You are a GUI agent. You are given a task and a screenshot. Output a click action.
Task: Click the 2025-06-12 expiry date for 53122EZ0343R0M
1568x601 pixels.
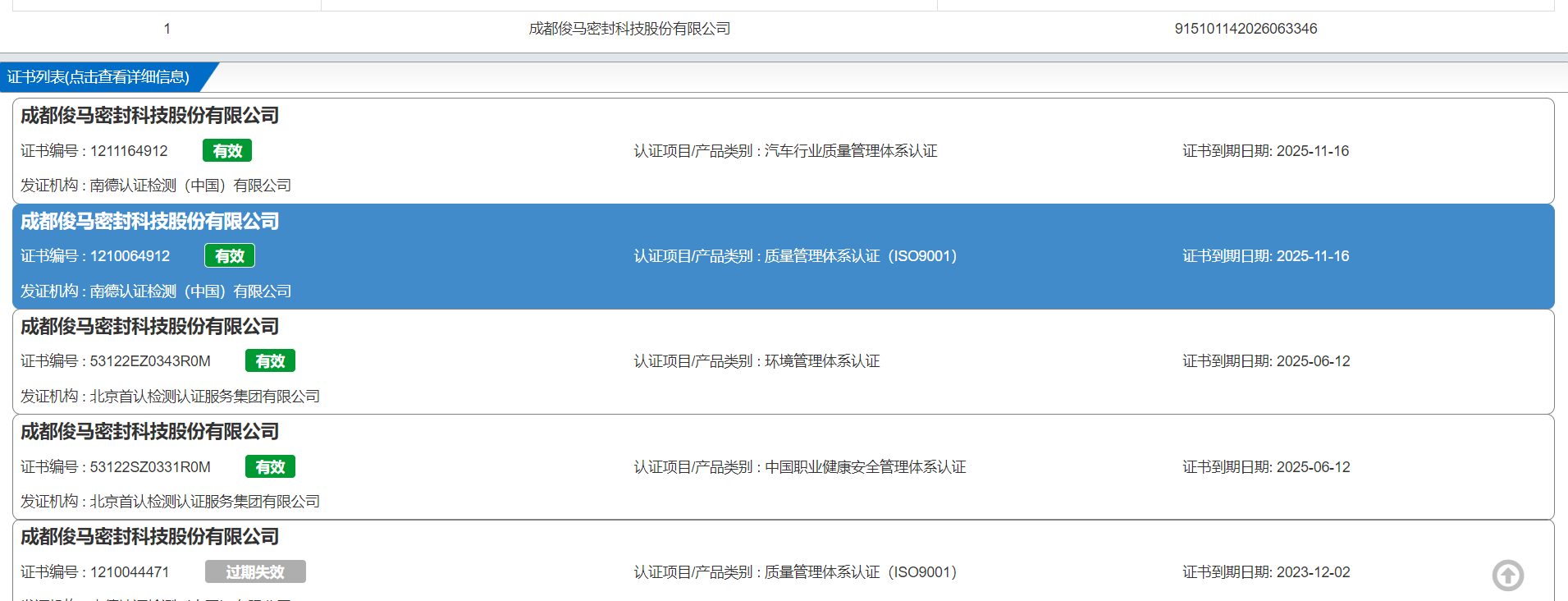click(1314, 361)
